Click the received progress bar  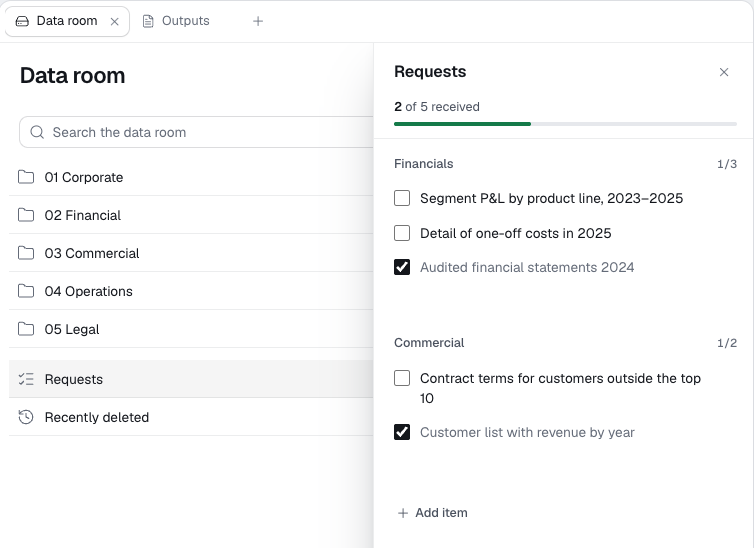566,124
